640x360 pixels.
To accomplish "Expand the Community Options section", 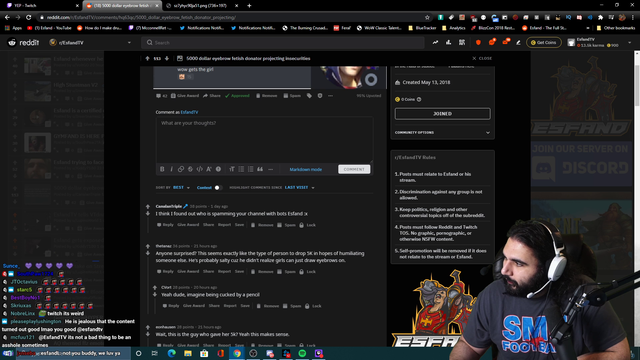I will coord(442,133).
